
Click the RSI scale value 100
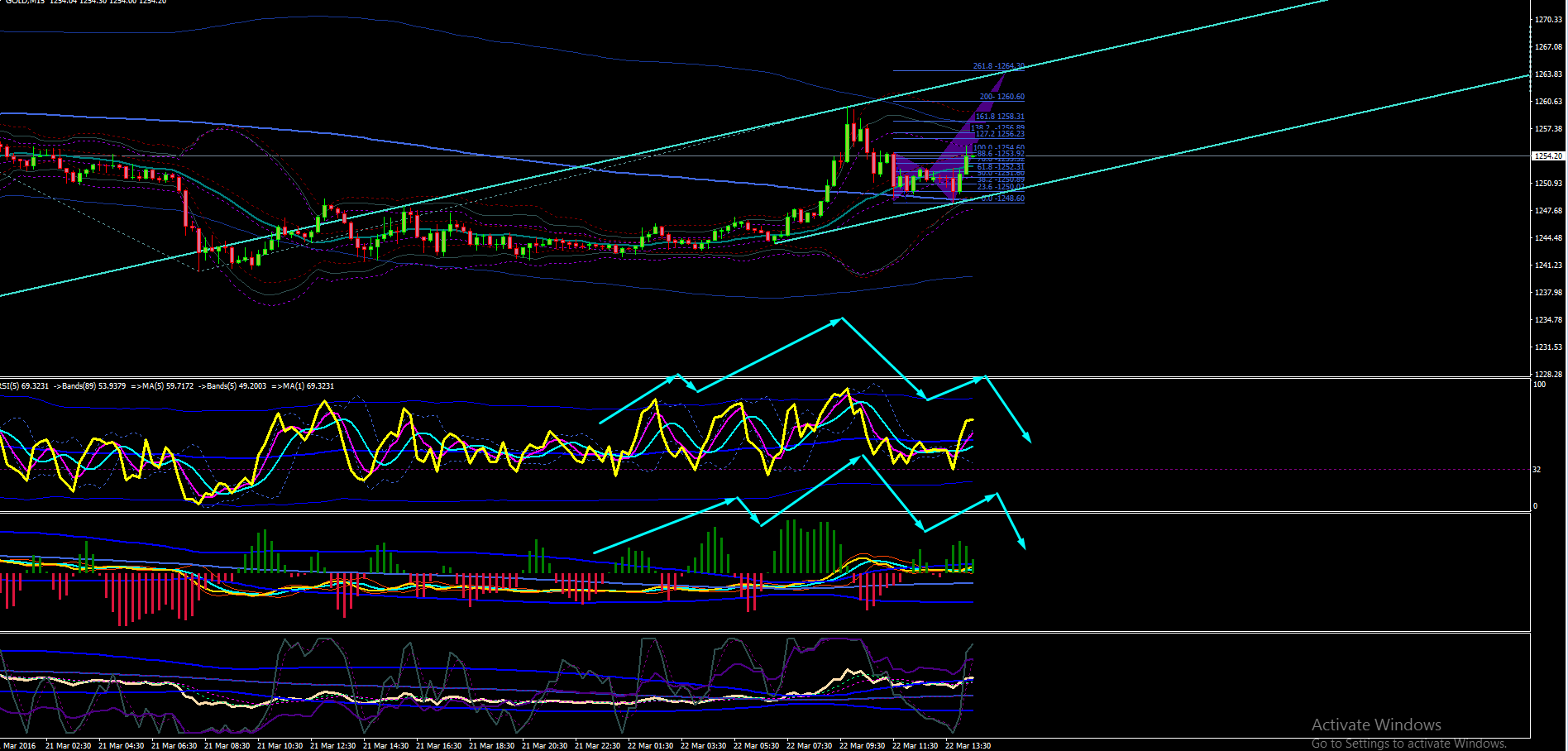1540,385
